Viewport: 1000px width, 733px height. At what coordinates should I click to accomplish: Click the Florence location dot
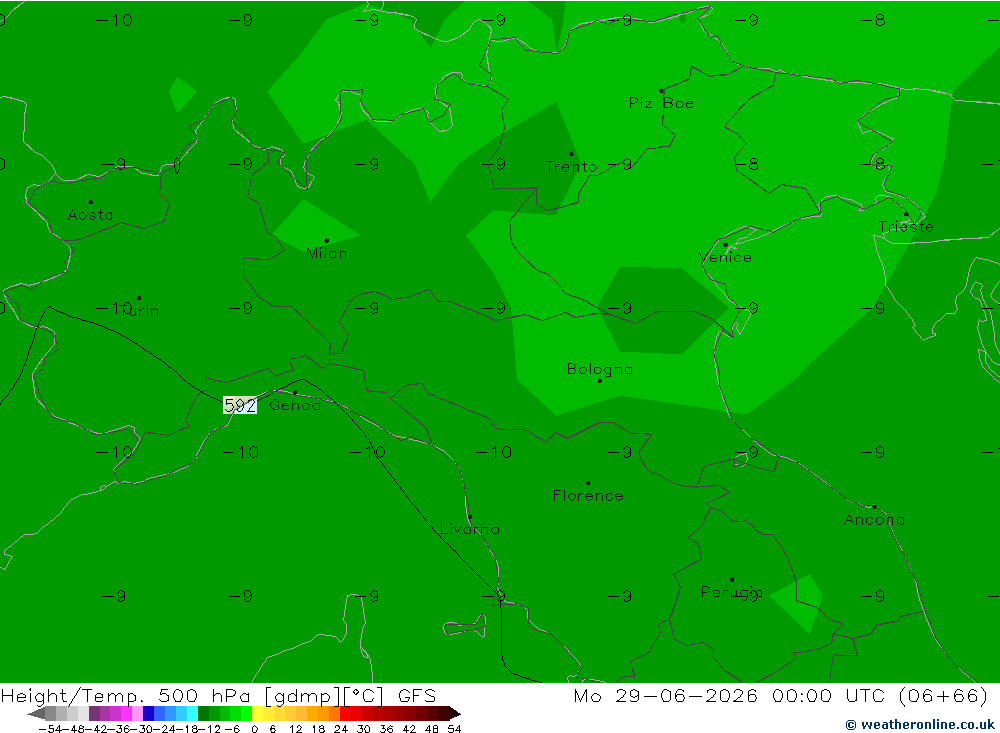click(588, 483)
